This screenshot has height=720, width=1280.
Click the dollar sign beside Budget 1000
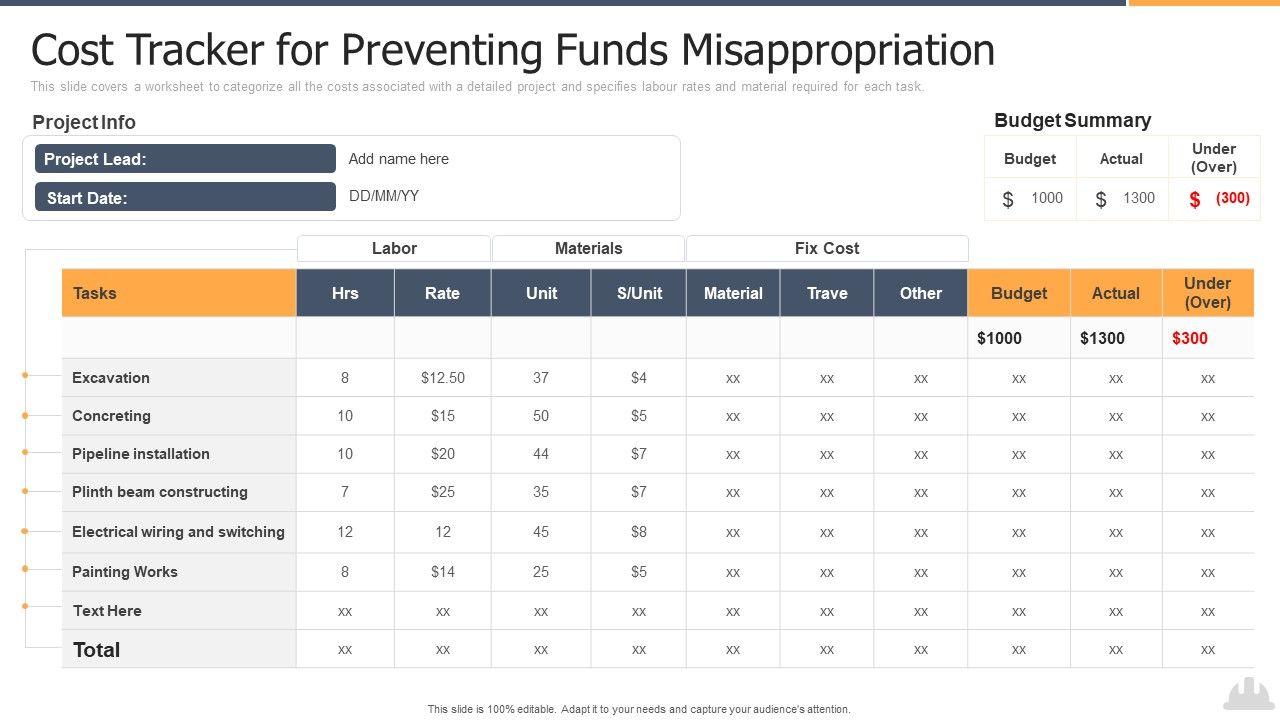point(1008,200)
